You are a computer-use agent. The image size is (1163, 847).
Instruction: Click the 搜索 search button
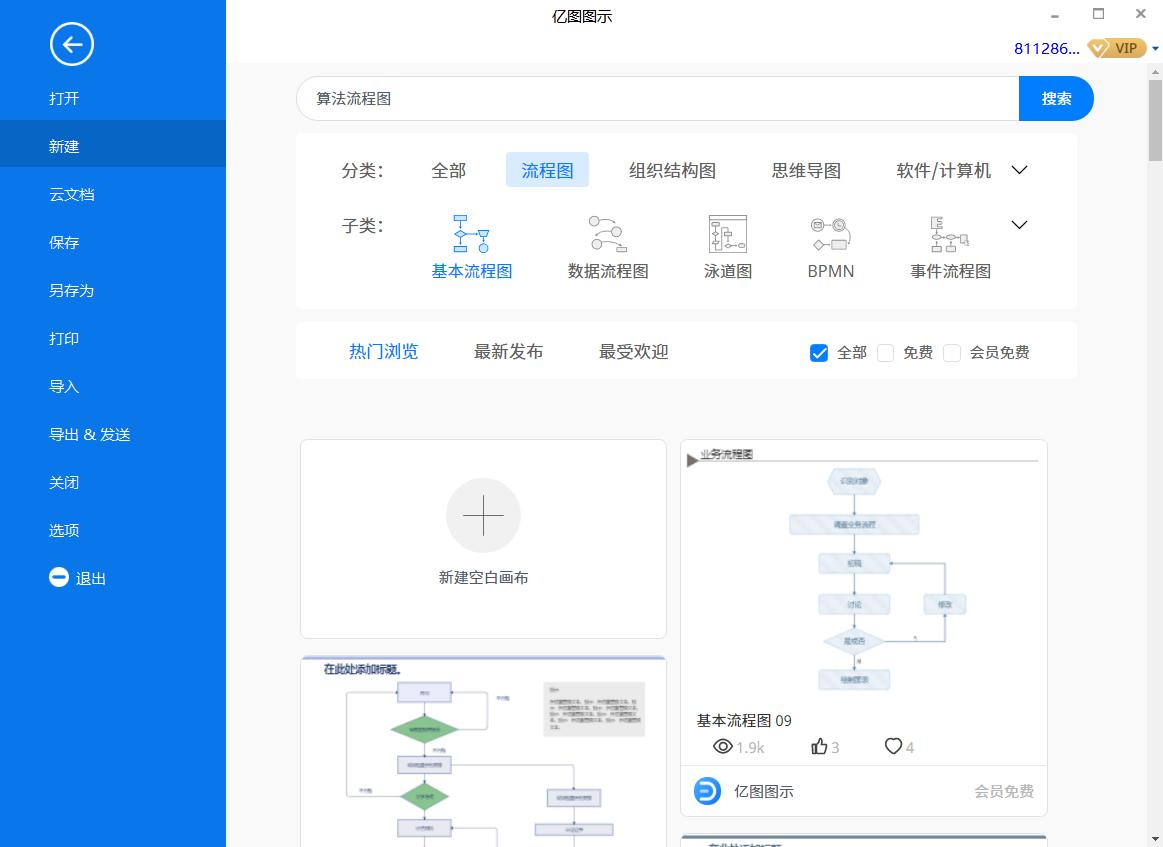(1056, 98)
